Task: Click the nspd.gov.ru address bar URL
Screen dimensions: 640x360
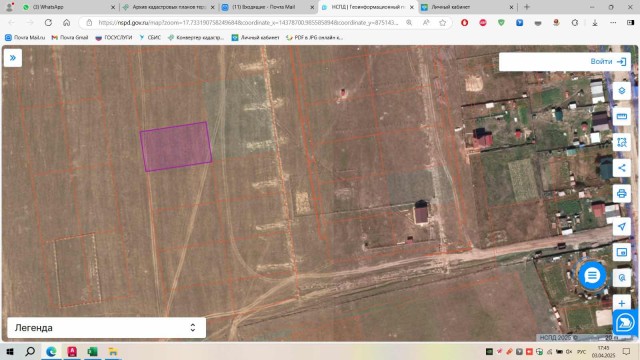Action: [248, 23]
